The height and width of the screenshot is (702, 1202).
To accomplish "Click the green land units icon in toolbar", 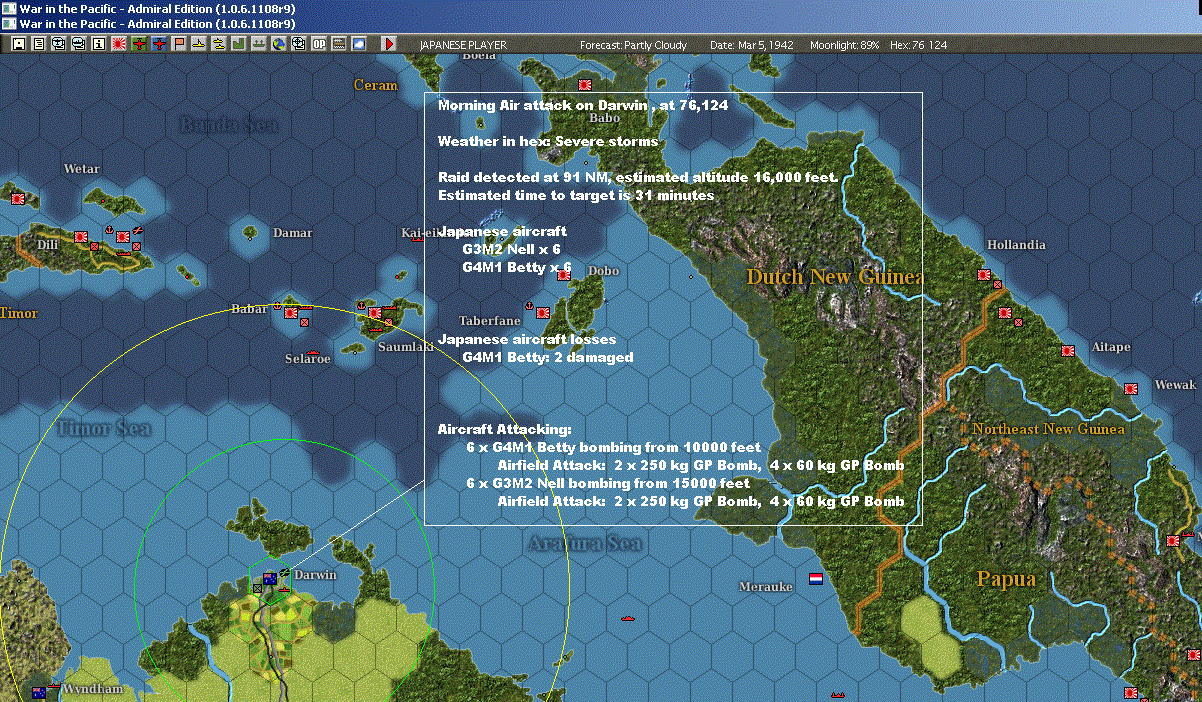I will pos(239,44).
